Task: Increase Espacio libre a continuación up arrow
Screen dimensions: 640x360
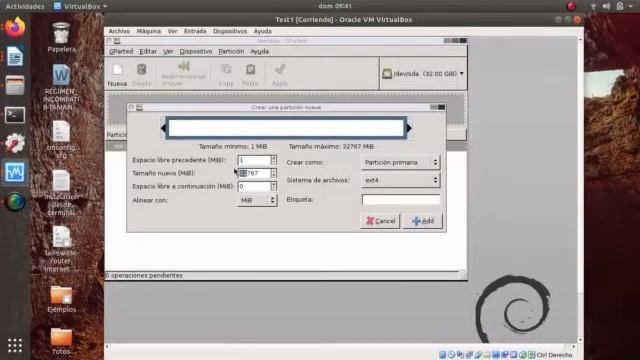Action: pyautogui.click(x=273, y=184)
